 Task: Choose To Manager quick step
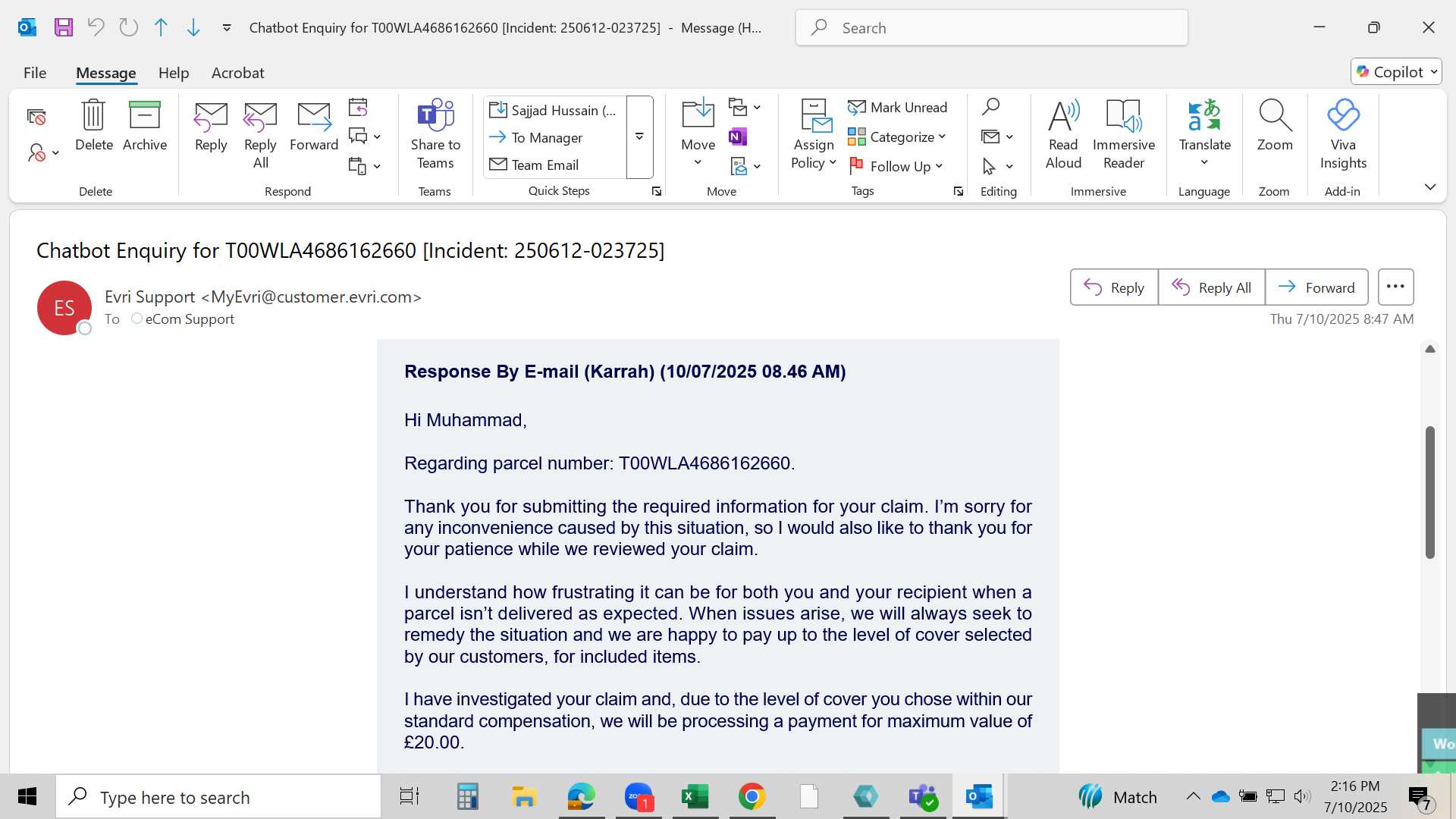554,137
